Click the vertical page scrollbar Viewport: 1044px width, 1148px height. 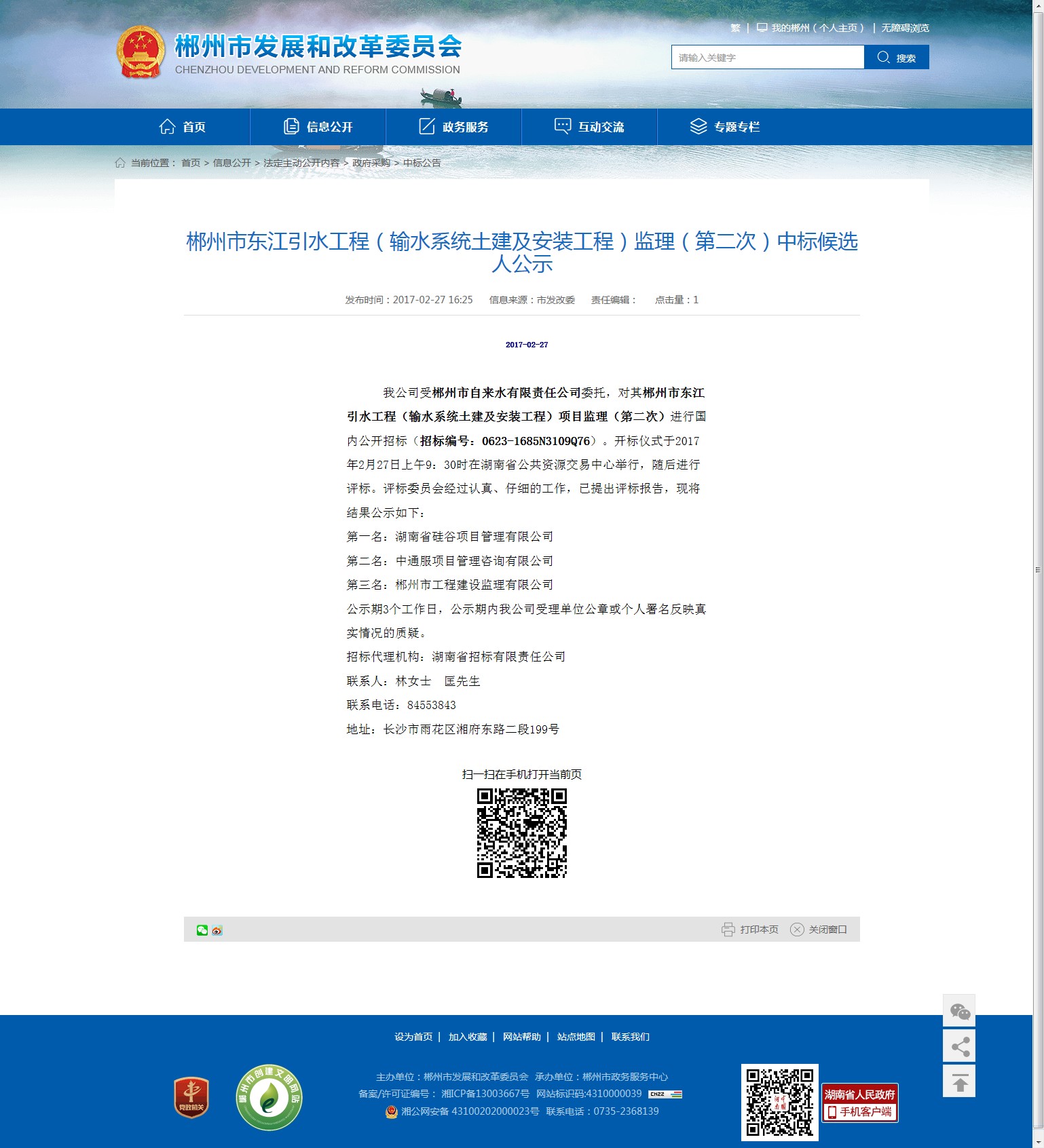1038,570
